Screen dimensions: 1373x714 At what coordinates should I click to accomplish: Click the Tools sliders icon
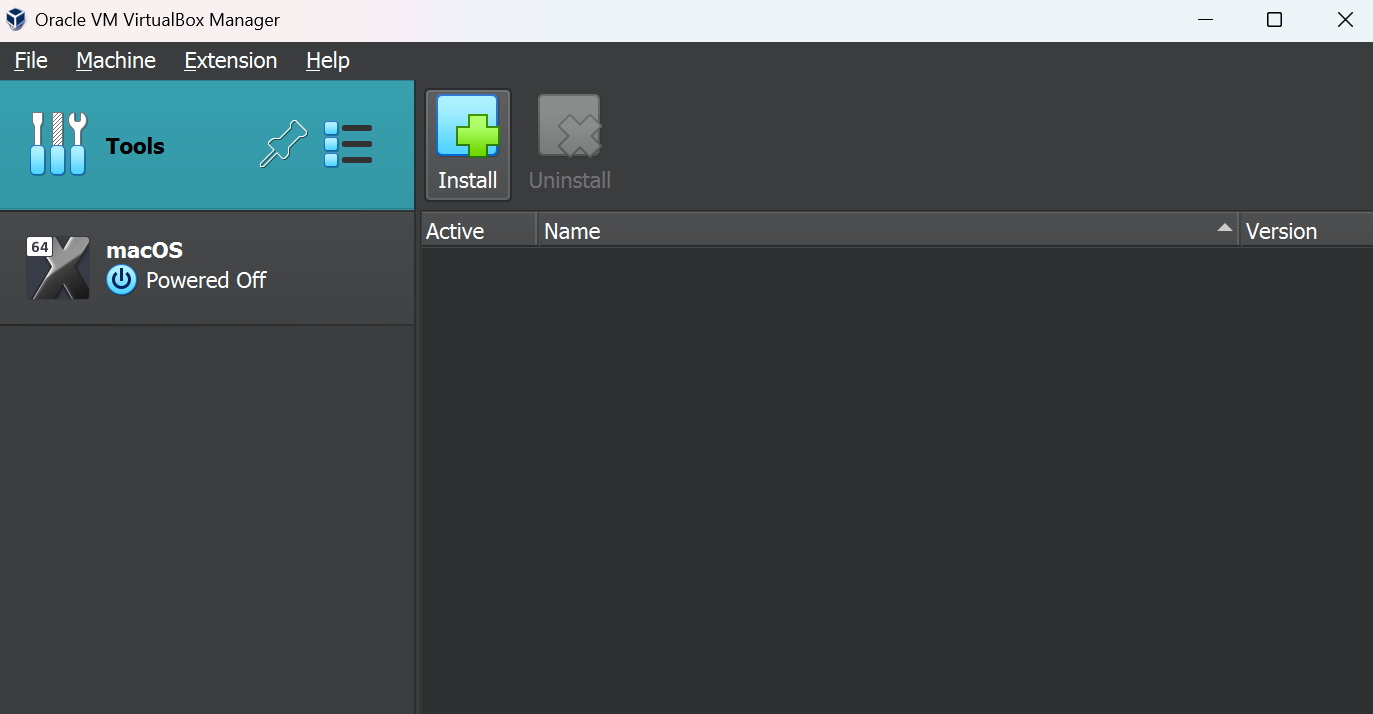tap(58, 144)
